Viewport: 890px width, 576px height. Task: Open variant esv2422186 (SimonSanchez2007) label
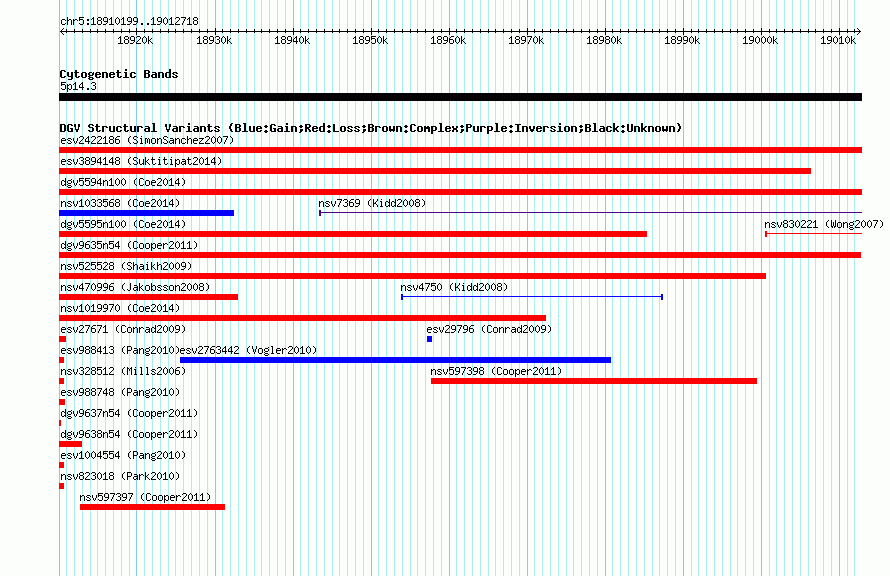click(x=147, y=140)
